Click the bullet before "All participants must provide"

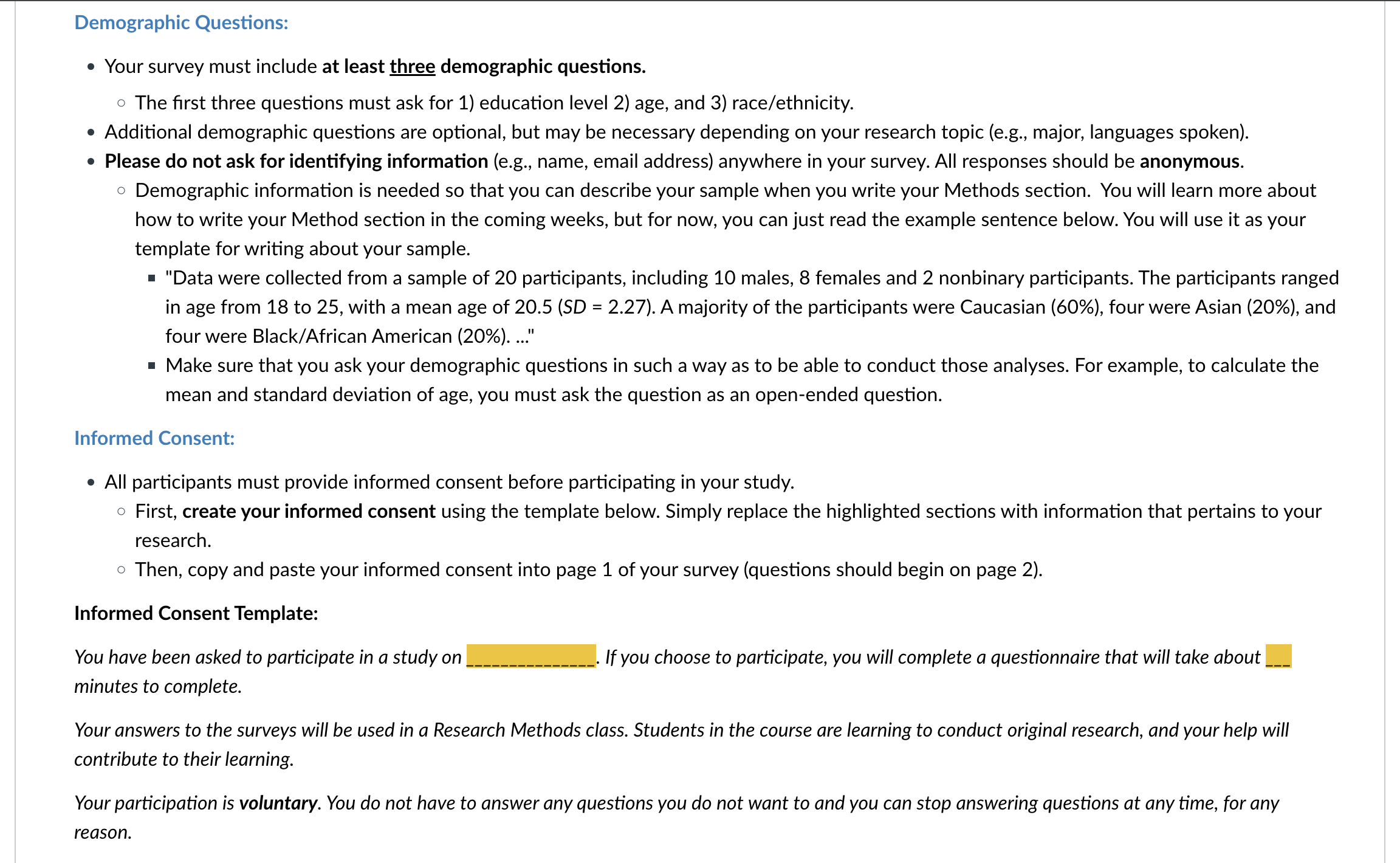tap(91, 483)
